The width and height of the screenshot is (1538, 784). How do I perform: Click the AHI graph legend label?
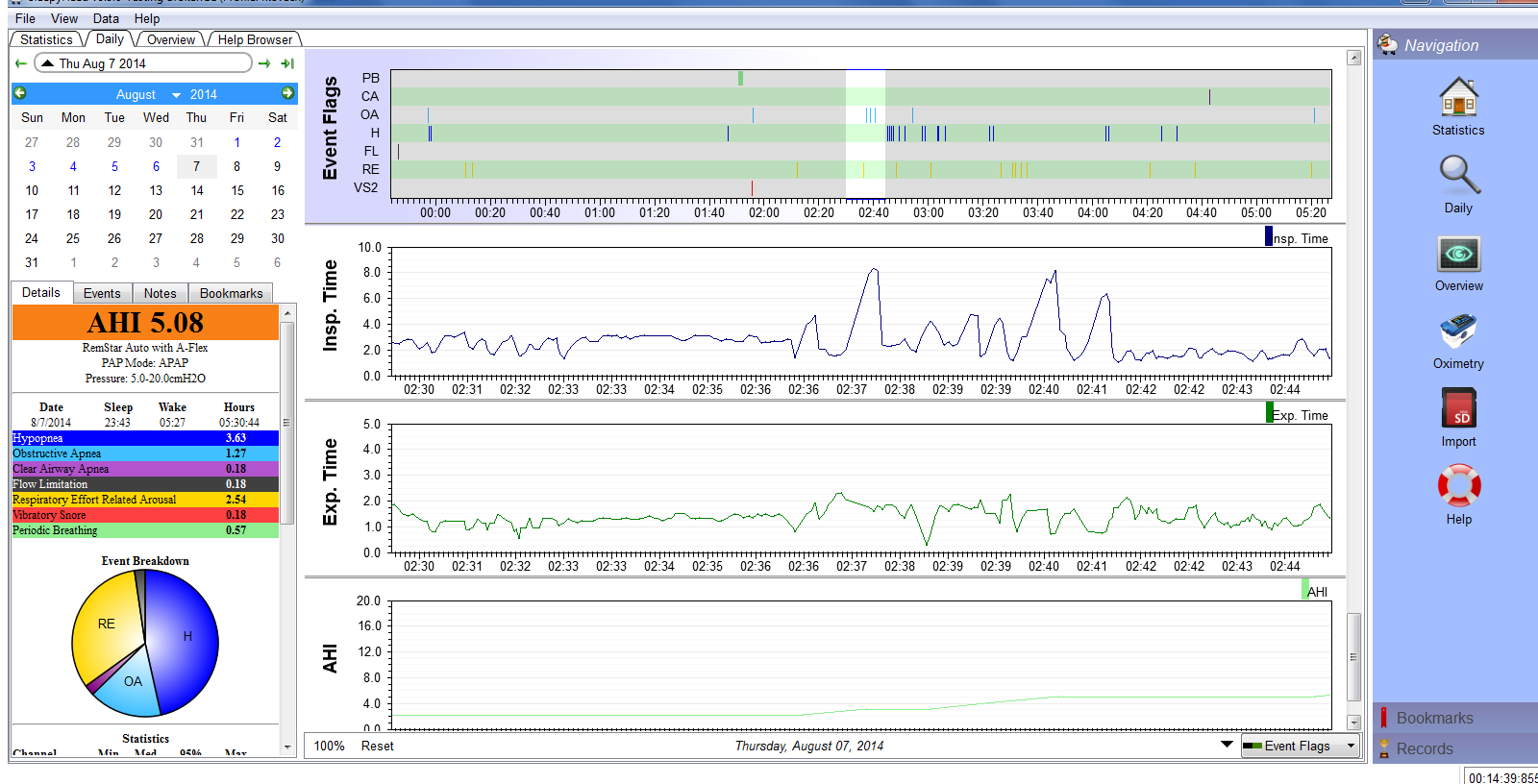click(x=1315, y=591)
